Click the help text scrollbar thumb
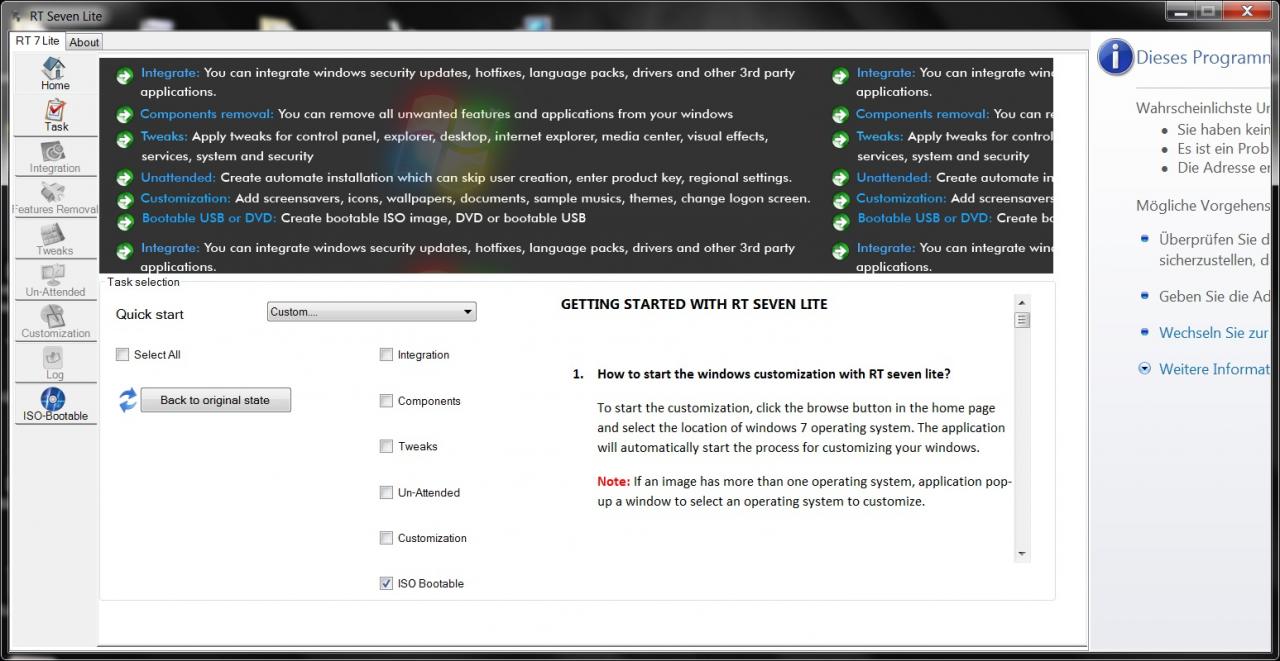This screenshot has height=661, width=1280. coord(1022,320)
